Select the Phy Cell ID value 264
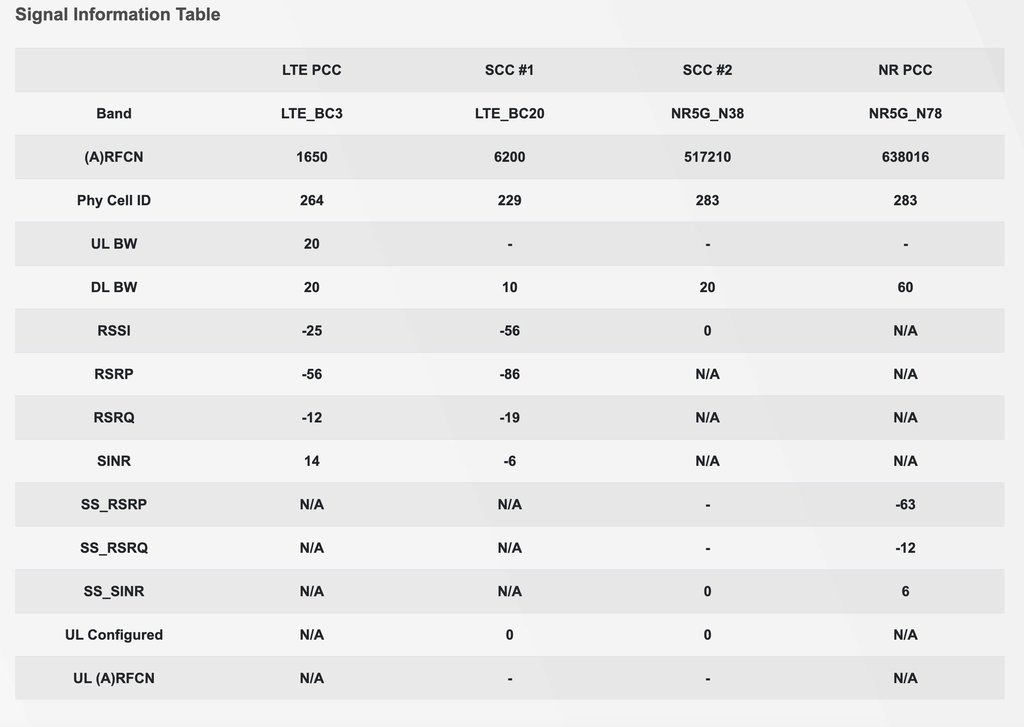The width and height of the screenshot is (1024, 727). (x=311, y=200)
